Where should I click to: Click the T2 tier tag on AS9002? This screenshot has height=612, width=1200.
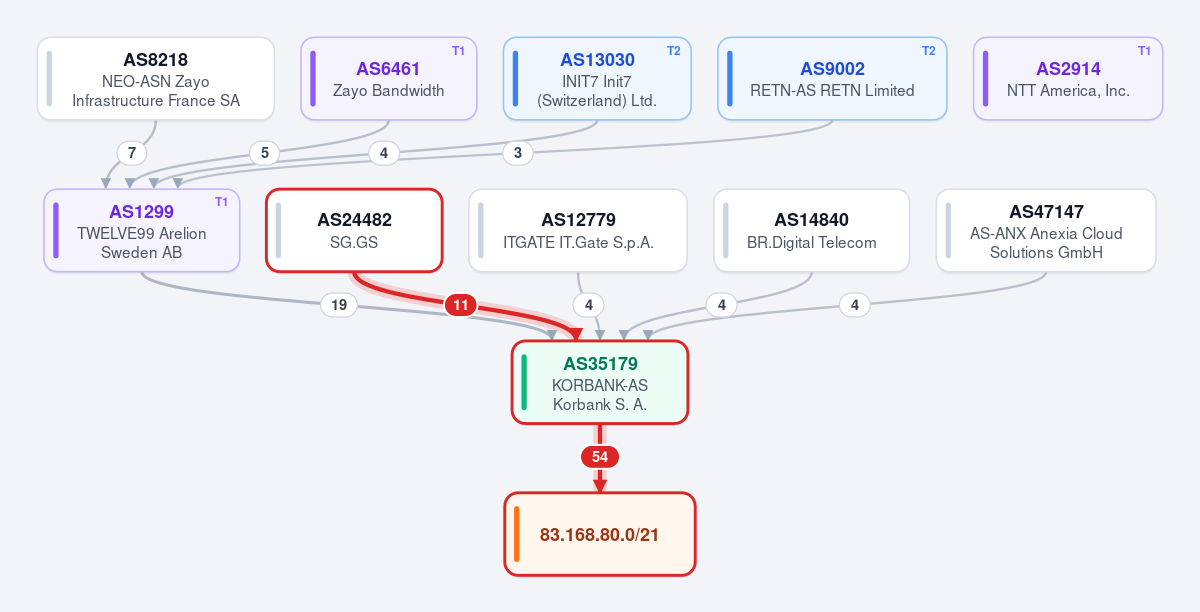[929, 51]
